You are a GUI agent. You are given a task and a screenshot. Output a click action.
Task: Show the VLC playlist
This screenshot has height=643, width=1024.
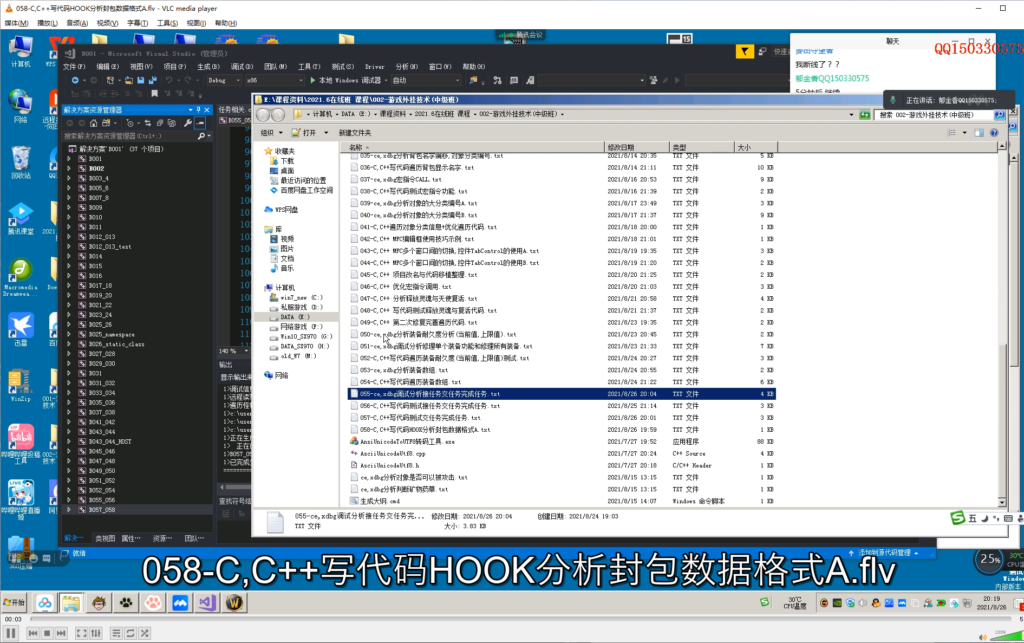pos(116,633)
